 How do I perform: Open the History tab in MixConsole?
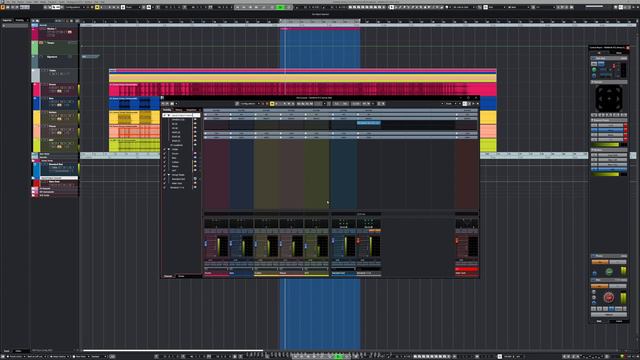(x=179, y=110)
